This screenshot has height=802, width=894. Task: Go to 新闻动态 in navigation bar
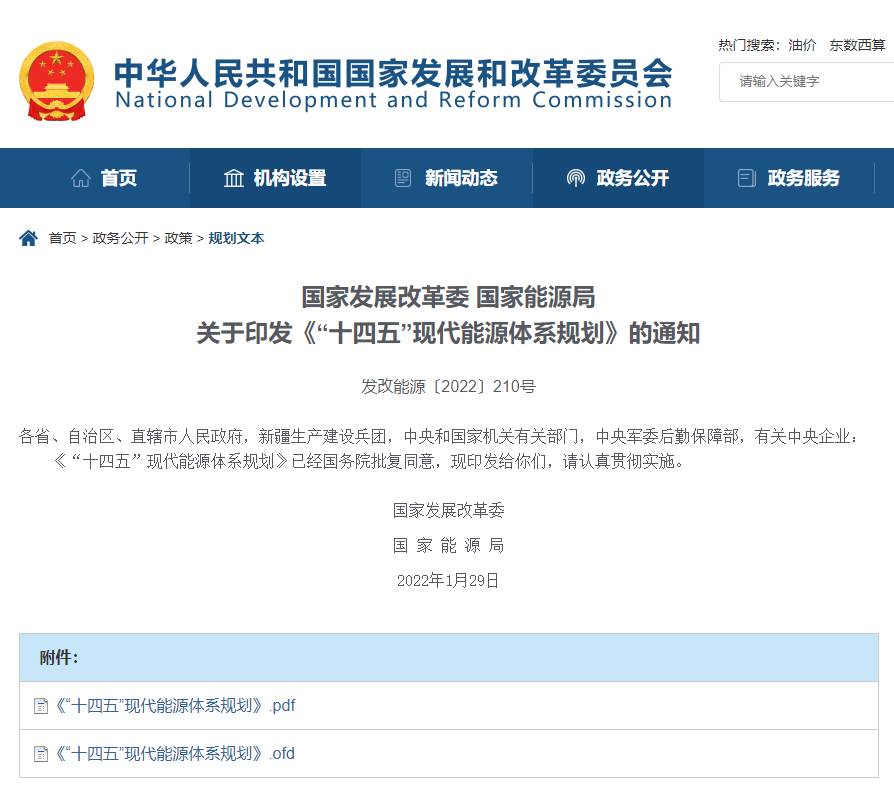click(x=461, y=178)
